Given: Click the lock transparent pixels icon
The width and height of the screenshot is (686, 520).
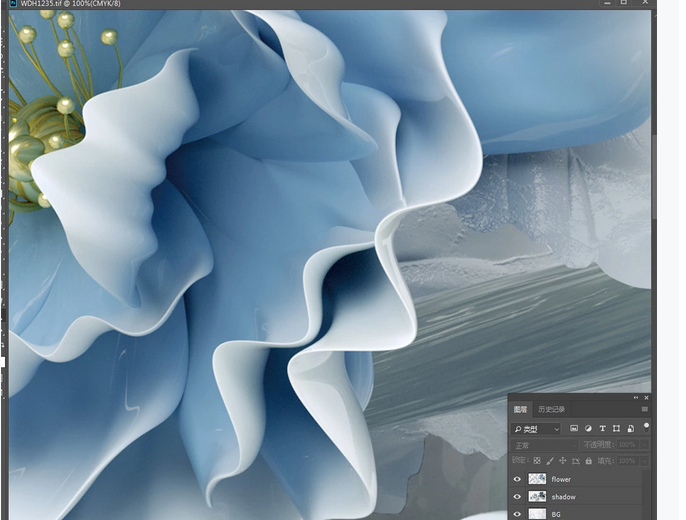Looking at the screenshot, I should pos(537,461).
